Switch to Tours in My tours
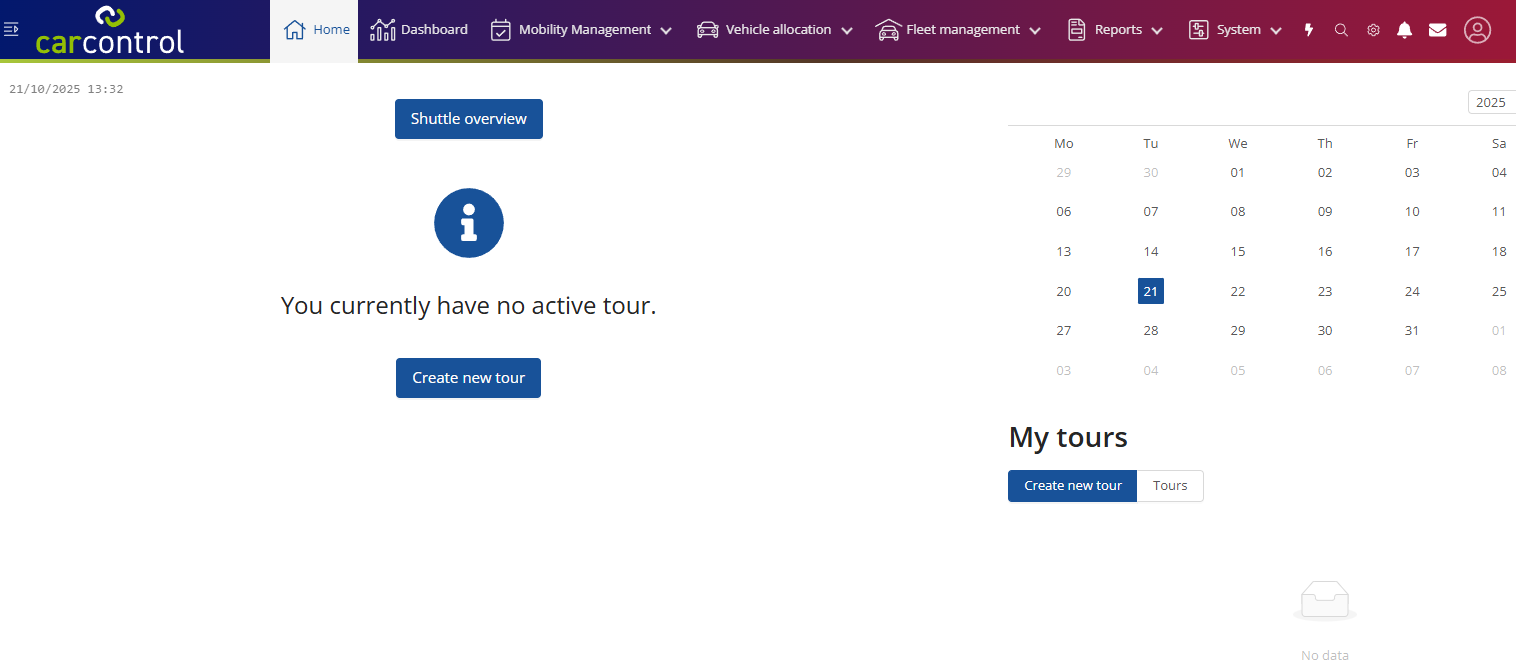 pos(1170,486)
